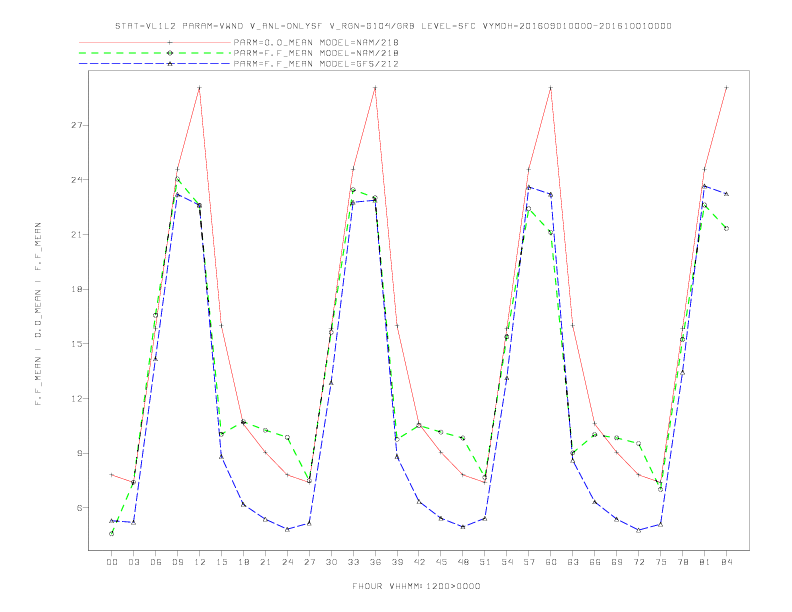Click x-axis tick label 21
This screenshot has height=612, width=792.
pyautogui.click(x=265, y=562)
